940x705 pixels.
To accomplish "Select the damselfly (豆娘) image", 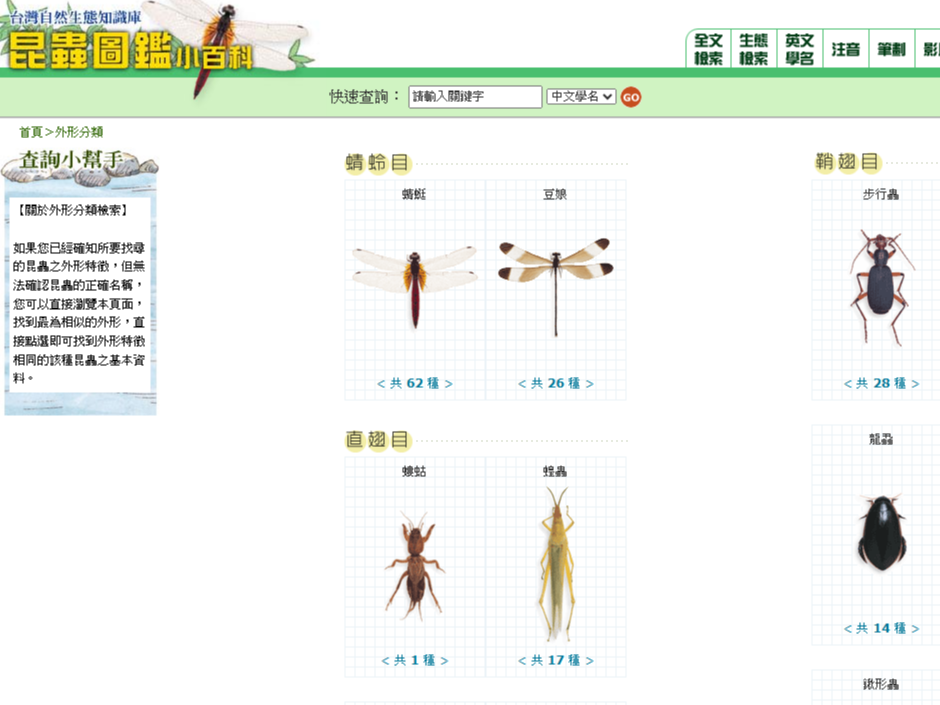I will (556, 286).
